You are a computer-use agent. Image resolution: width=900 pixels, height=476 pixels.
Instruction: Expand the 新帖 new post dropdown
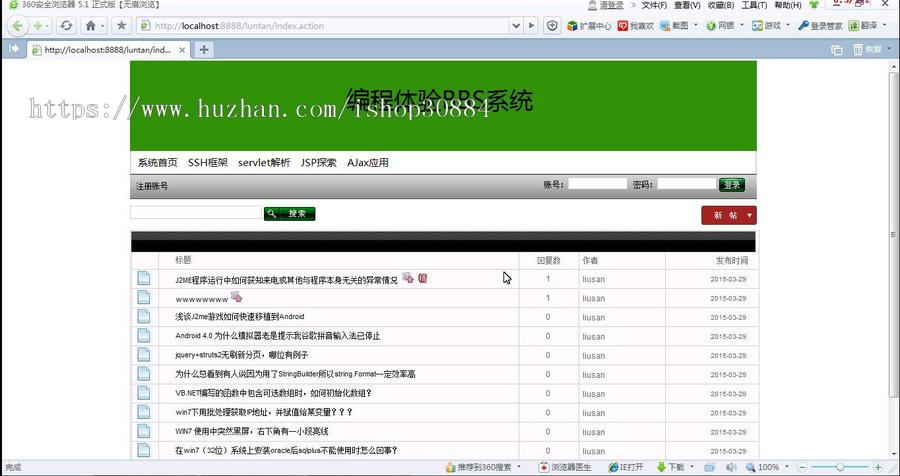click(750, 215)
